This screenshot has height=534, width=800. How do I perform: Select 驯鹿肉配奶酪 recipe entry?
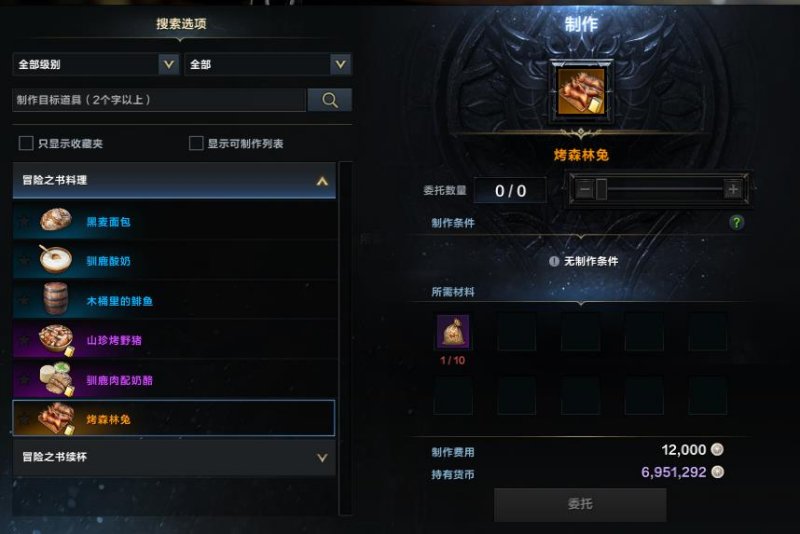point(174,379)
